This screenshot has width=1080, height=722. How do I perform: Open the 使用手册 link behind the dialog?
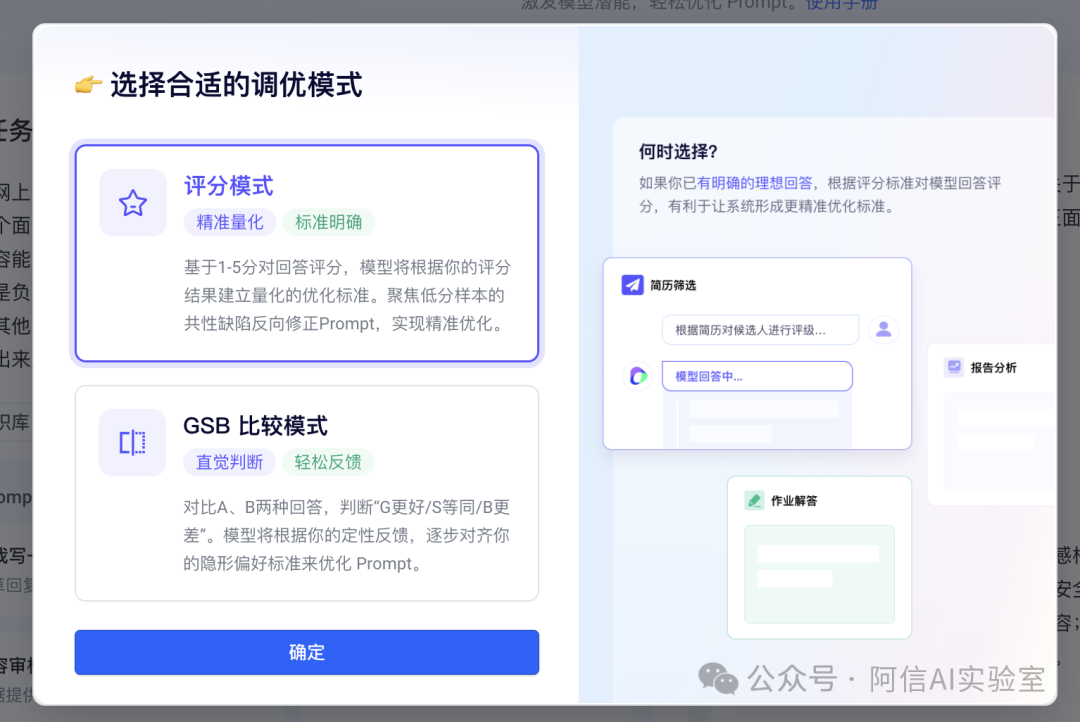click(842, 5)
